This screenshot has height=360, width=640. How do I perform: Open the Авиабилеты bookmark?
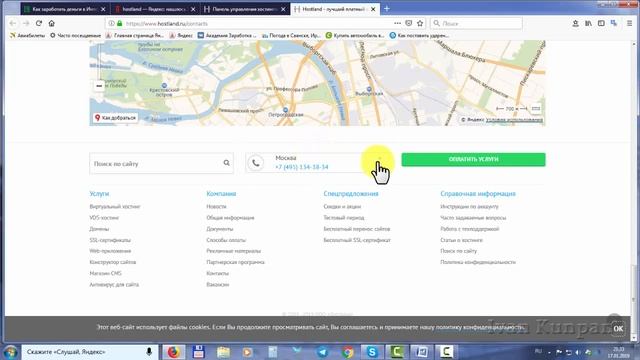coord(27,36)
